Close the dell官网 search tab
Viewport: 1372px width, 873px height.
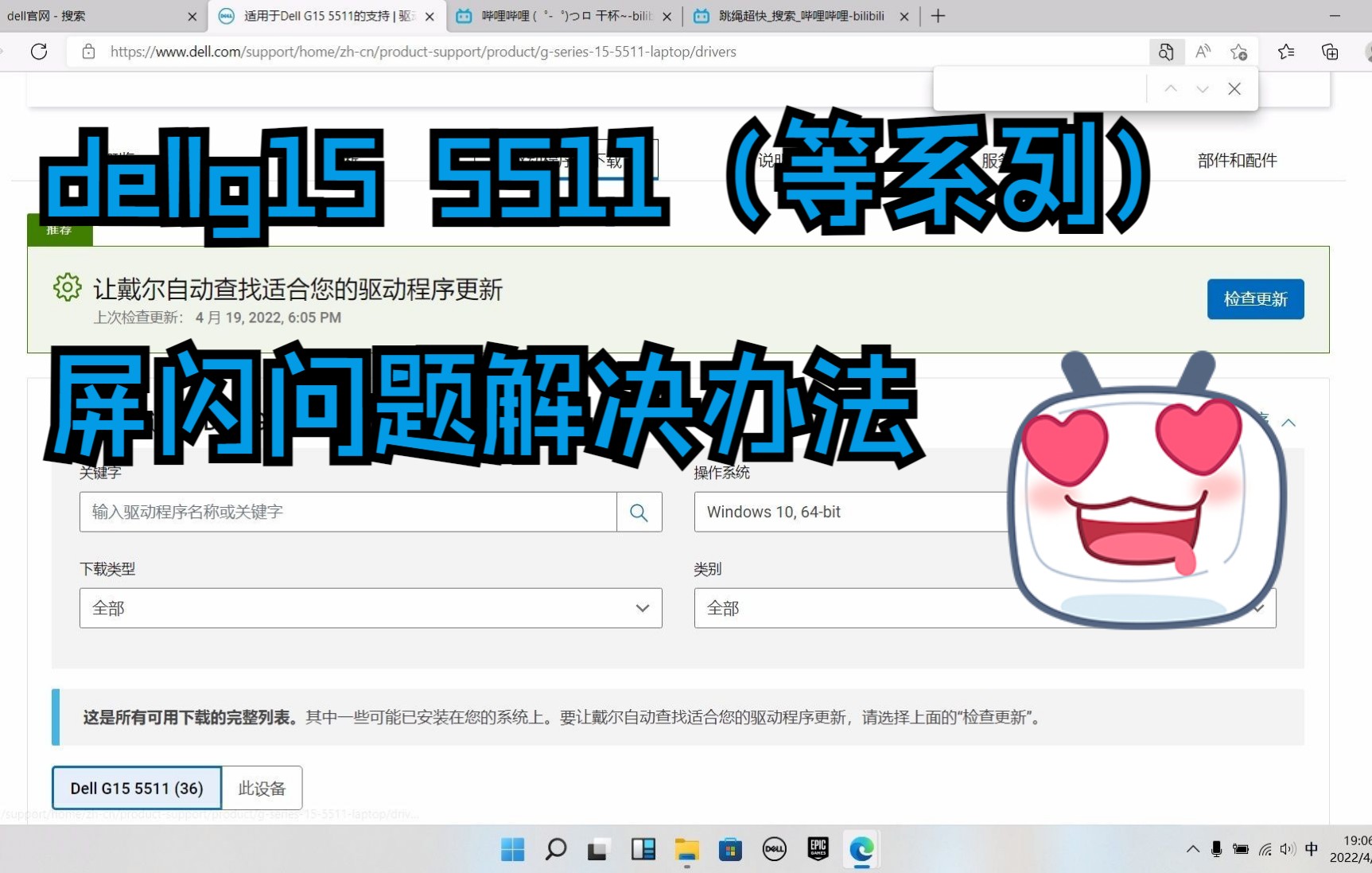pos(192,16)
